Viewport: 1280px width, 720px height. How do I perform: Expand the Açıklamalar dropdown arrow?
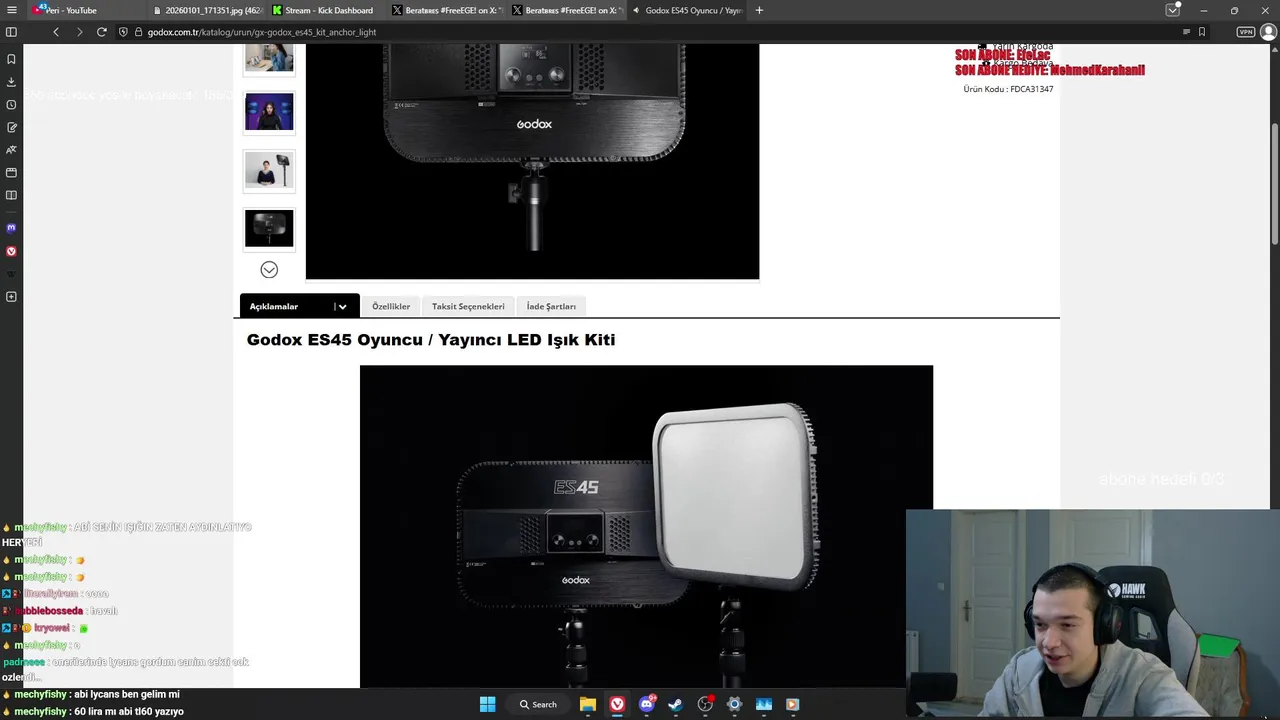(342, 307)
